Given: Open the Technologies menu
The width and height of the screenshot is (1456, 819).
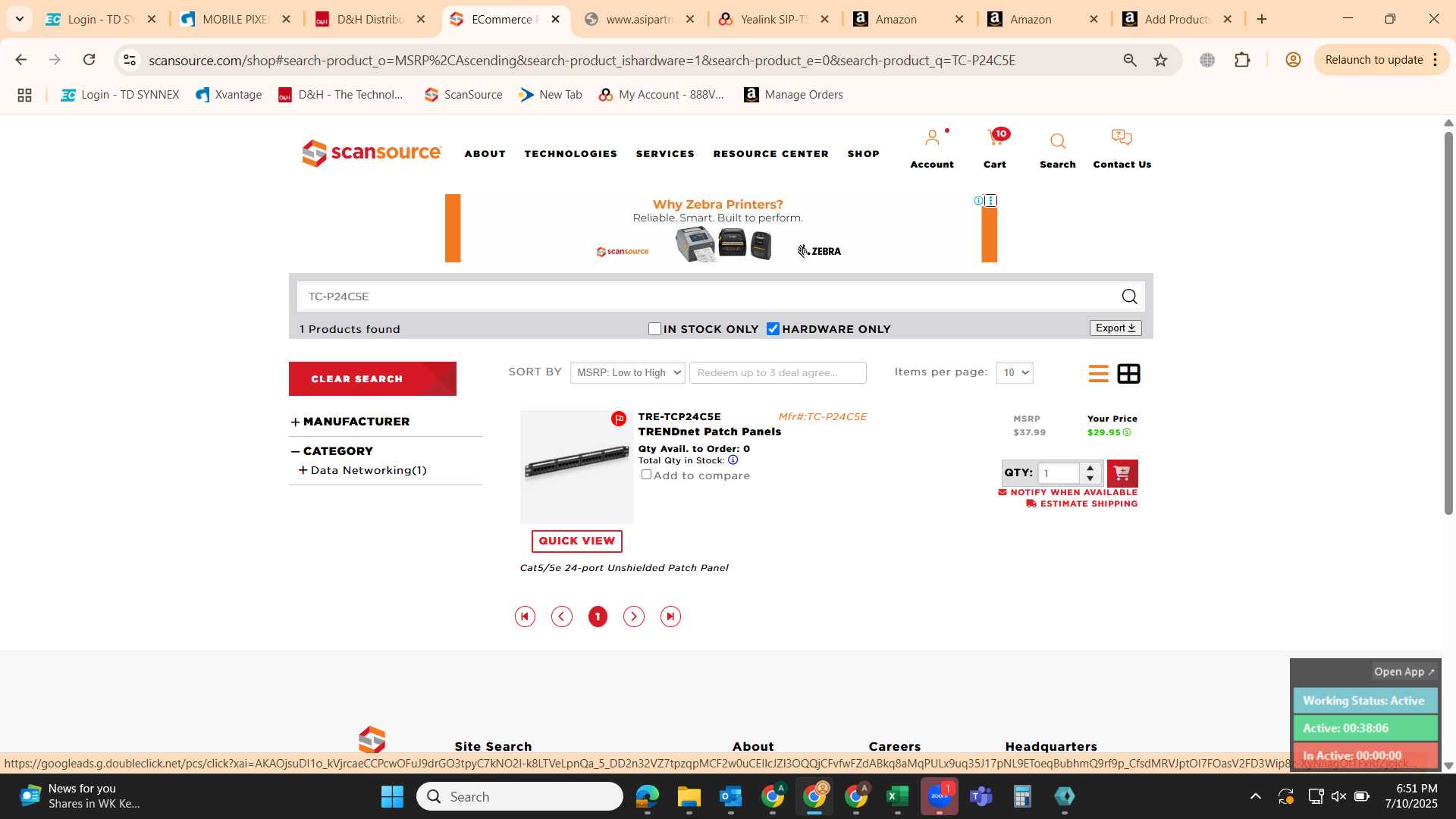Looking at the screenshot, I should 571,154.
